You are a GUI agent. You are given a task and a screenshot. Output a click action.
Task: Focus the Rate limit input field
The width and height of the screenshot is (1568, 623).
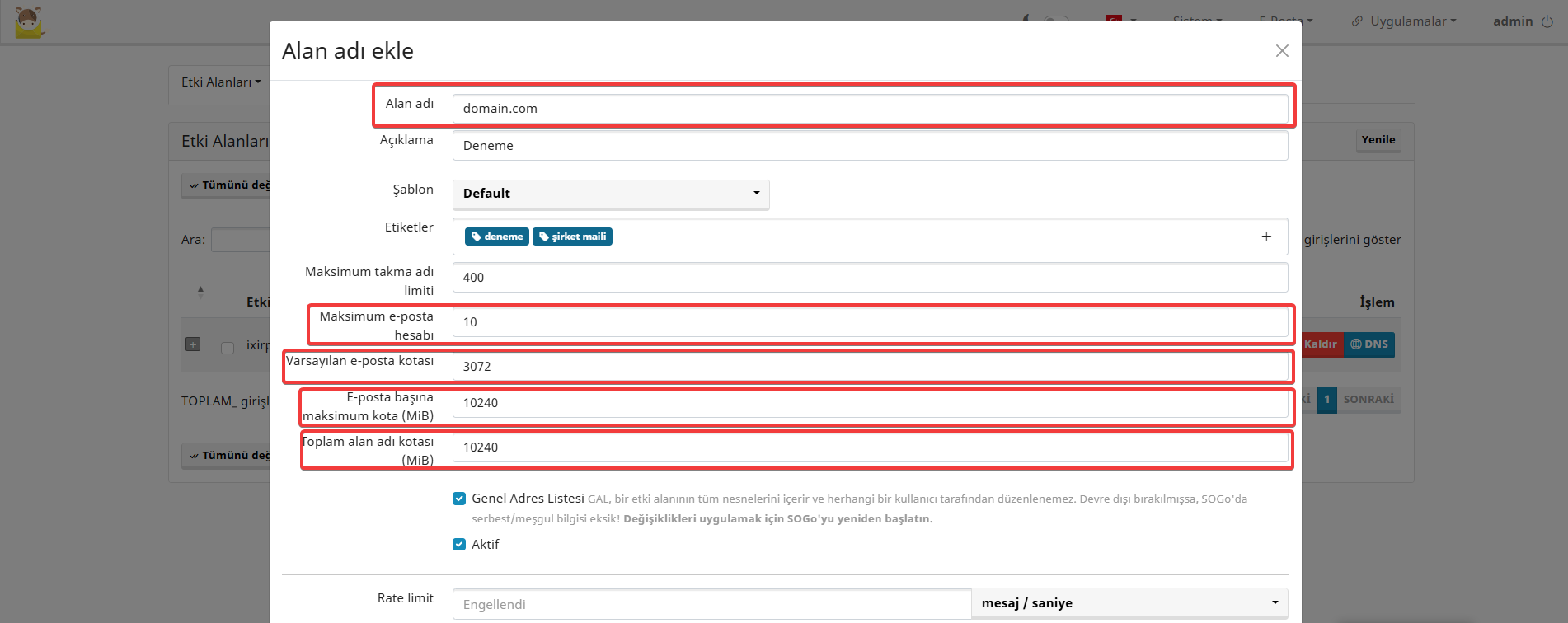711,604
